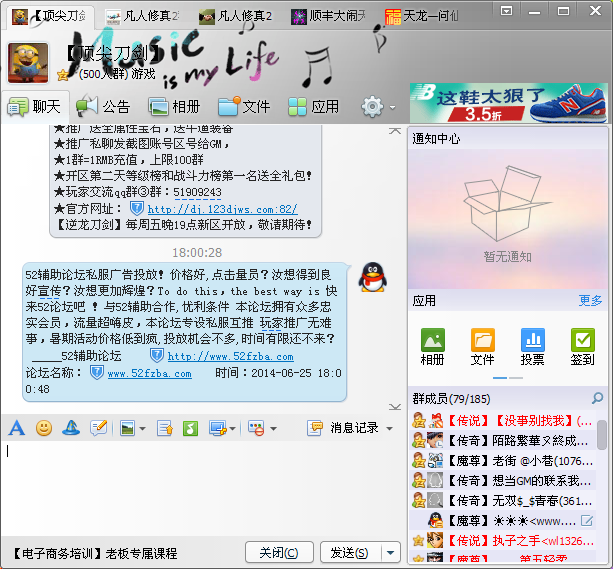Open the 相册 app in sidebar
The width and height of the screenshot is (613, 569).
coord(432,347)
